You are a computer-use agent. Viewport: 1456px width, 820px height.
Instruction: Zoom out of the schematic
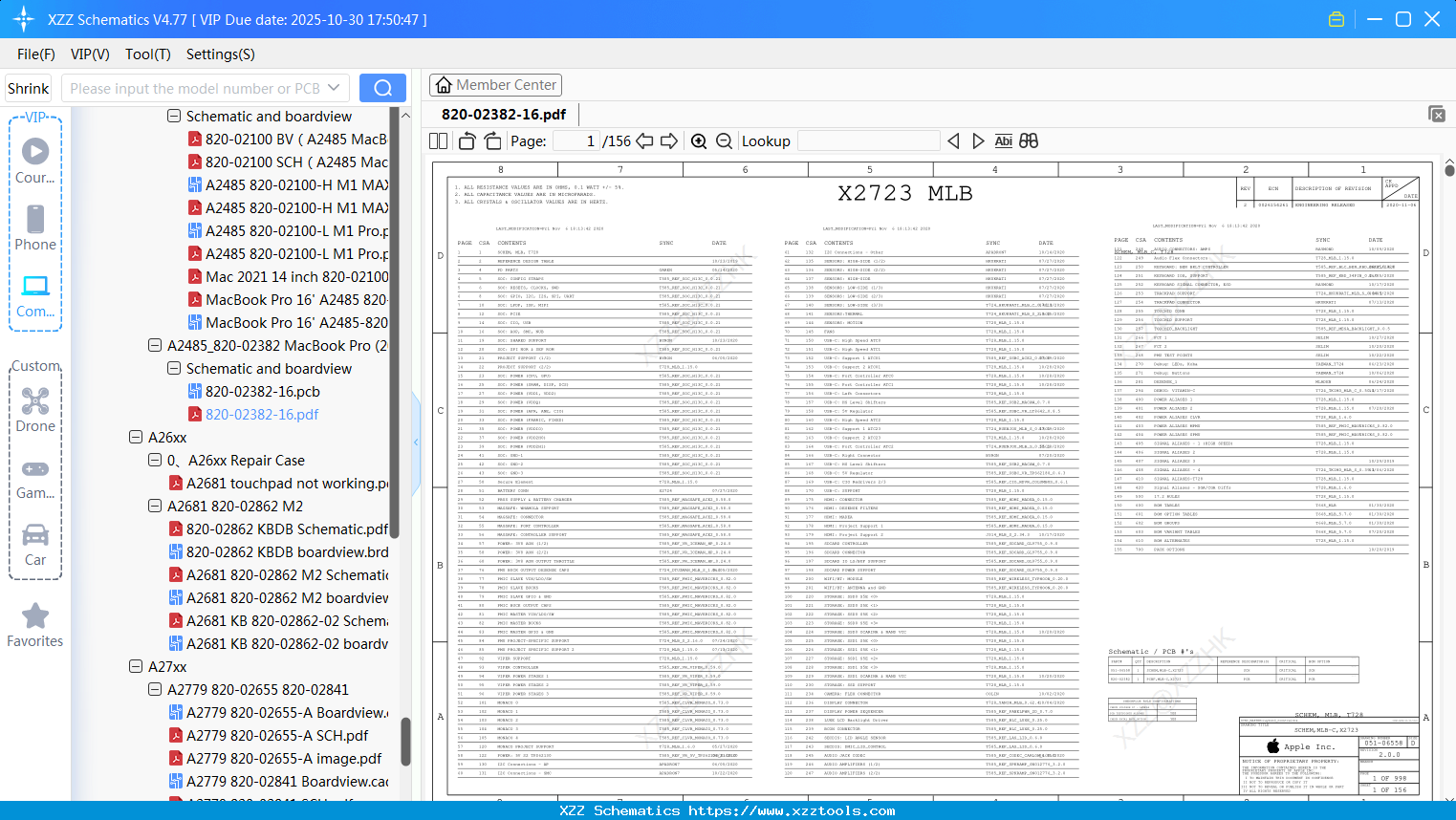(724, 141)
